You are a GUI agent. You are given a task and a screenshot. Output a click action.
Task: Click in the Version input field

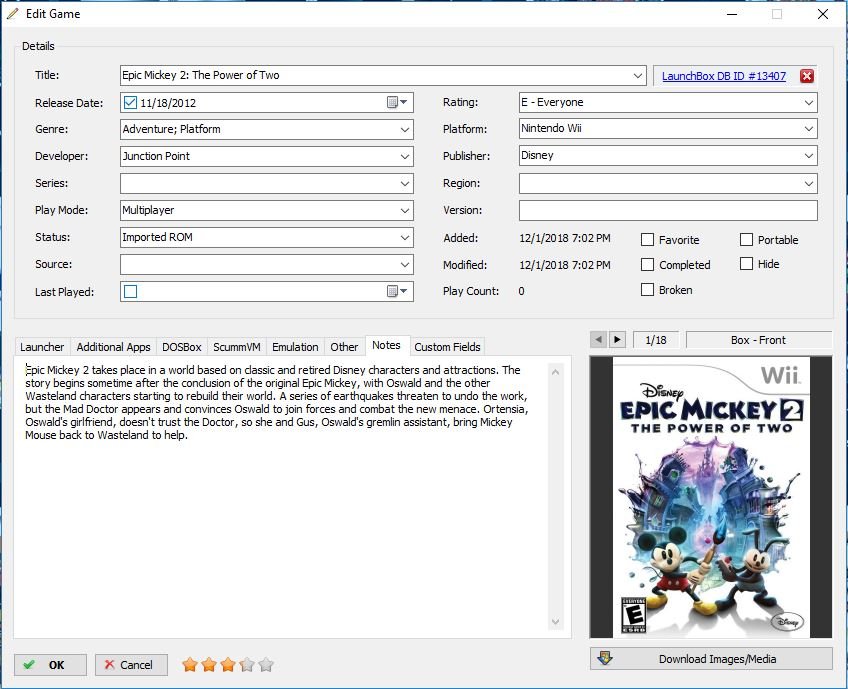click(x=668, y=210)
